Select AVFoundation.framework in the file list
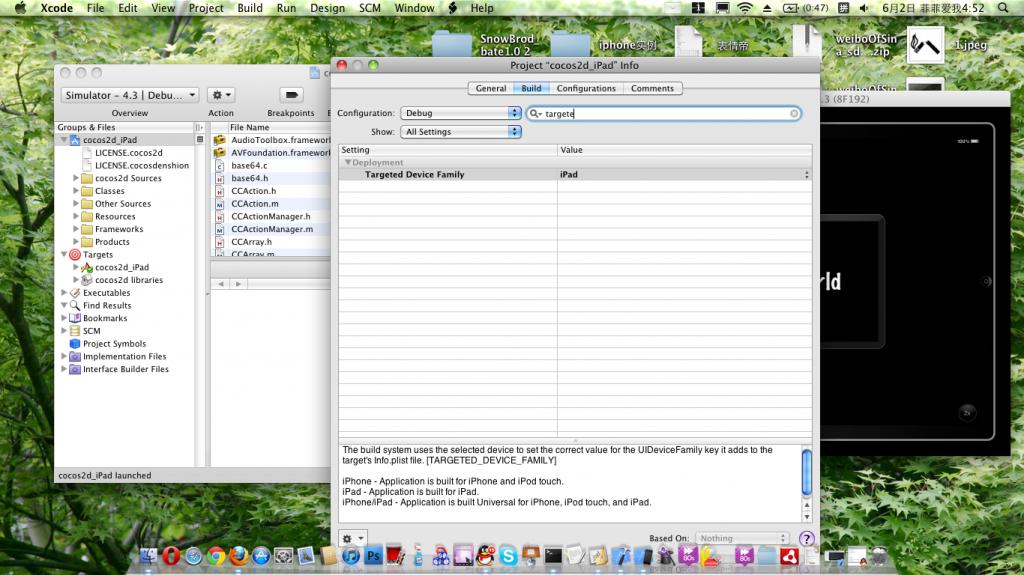 click(280, 153)
